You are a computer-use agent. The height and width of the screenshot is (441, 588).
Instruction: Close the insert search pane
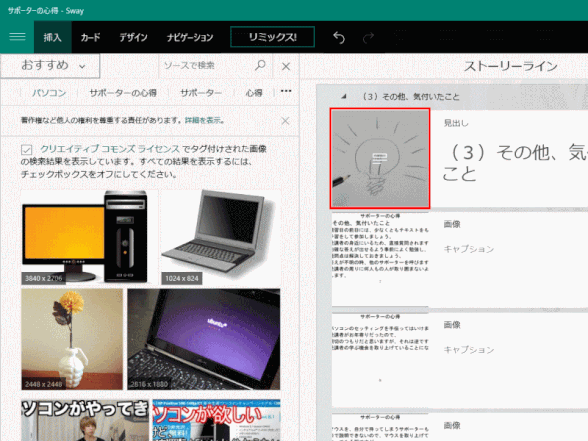coord(286,66)
